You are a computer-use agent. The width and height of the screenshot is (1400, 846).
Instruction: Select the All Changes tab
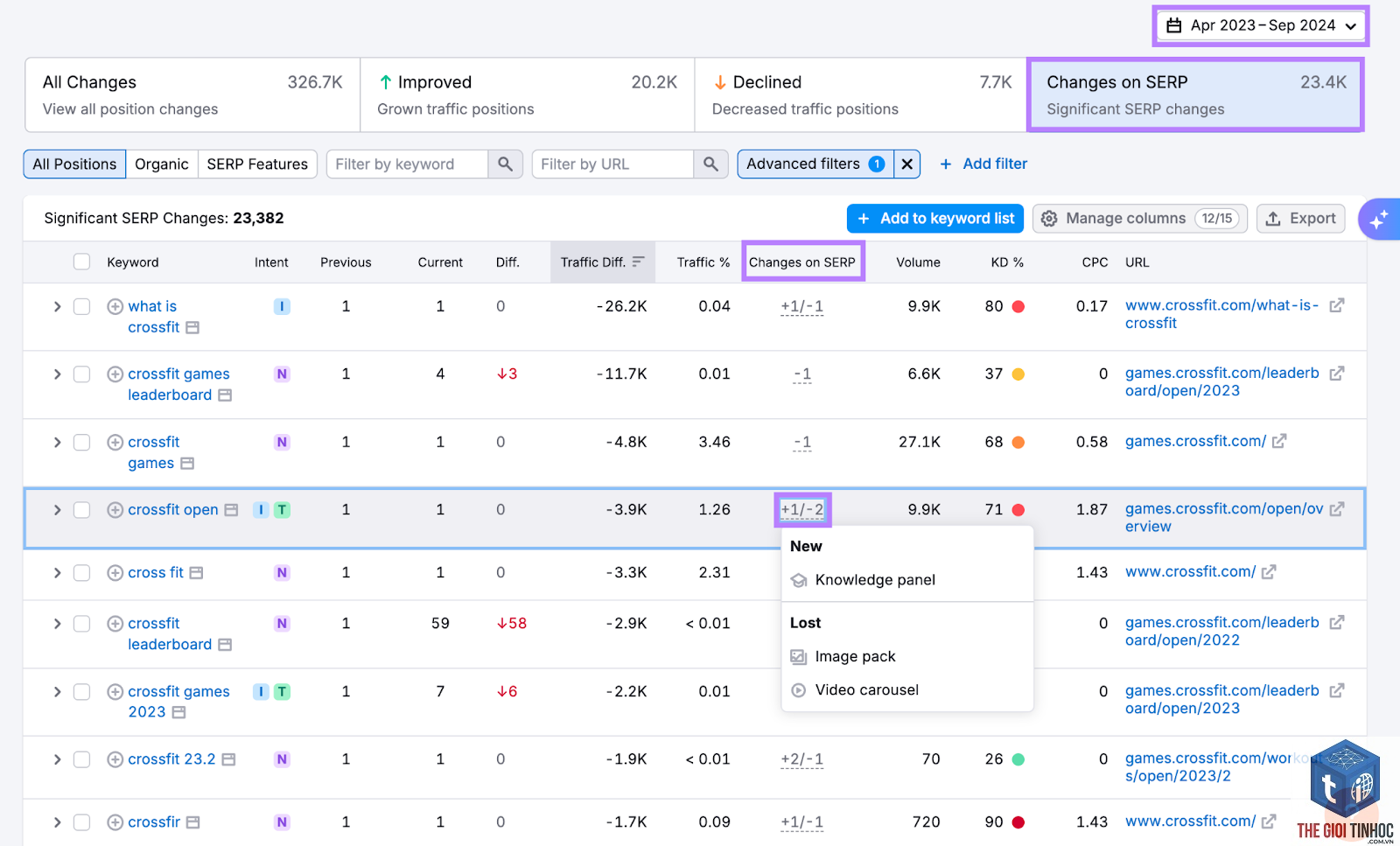192,94
